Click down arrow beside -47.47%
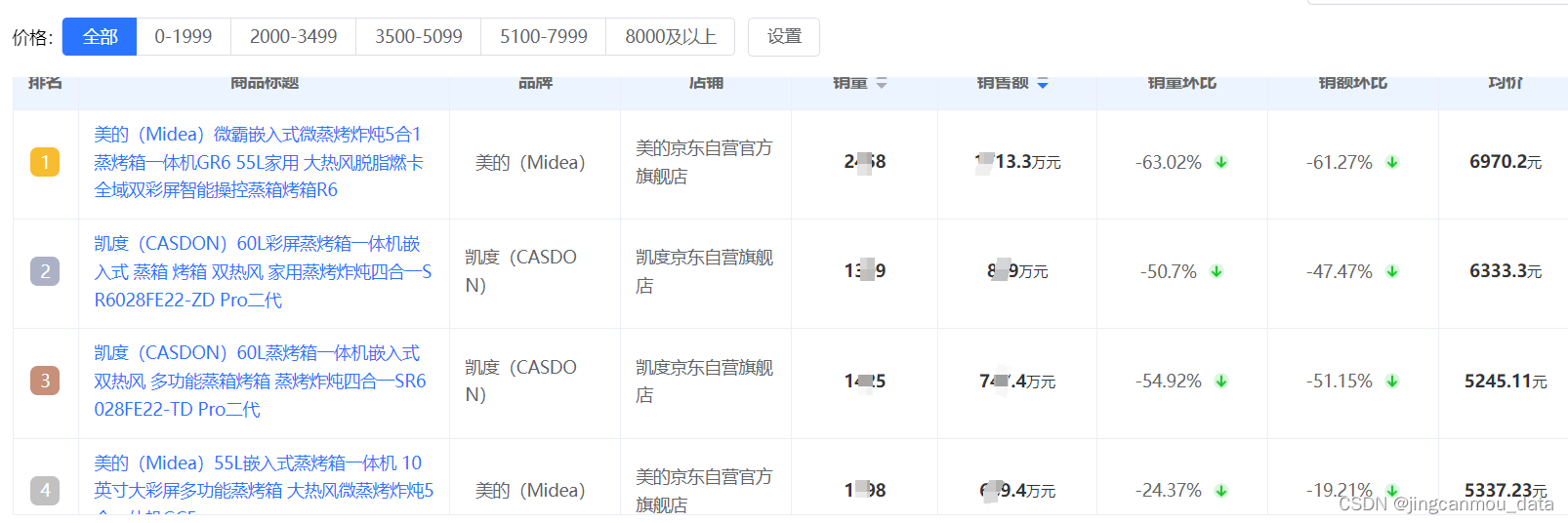 pyautogui.click(x=1392, y=271)
